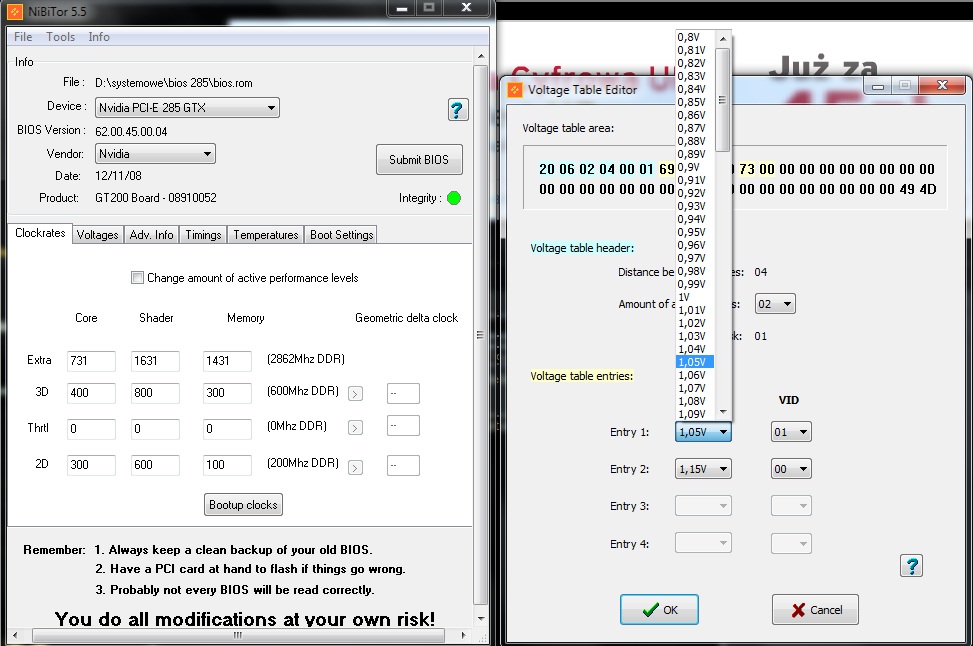
Task: Open Entry 1 voltage dropdown showing 1,05V
Action: 703,432
